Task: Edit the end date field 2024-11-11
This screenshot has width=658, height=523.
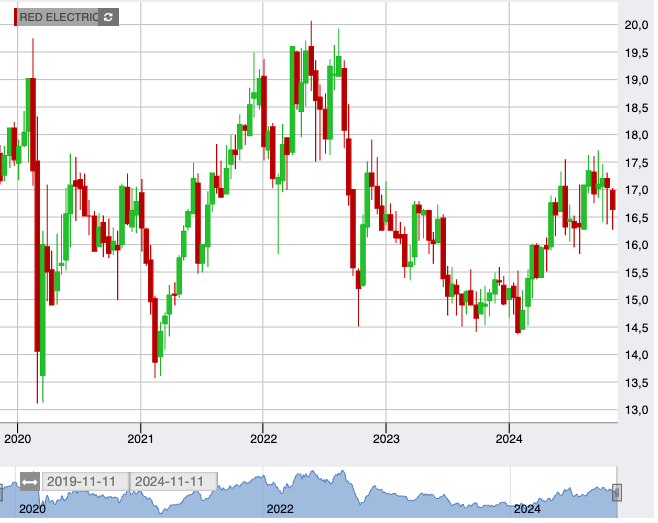Action: 173,482
